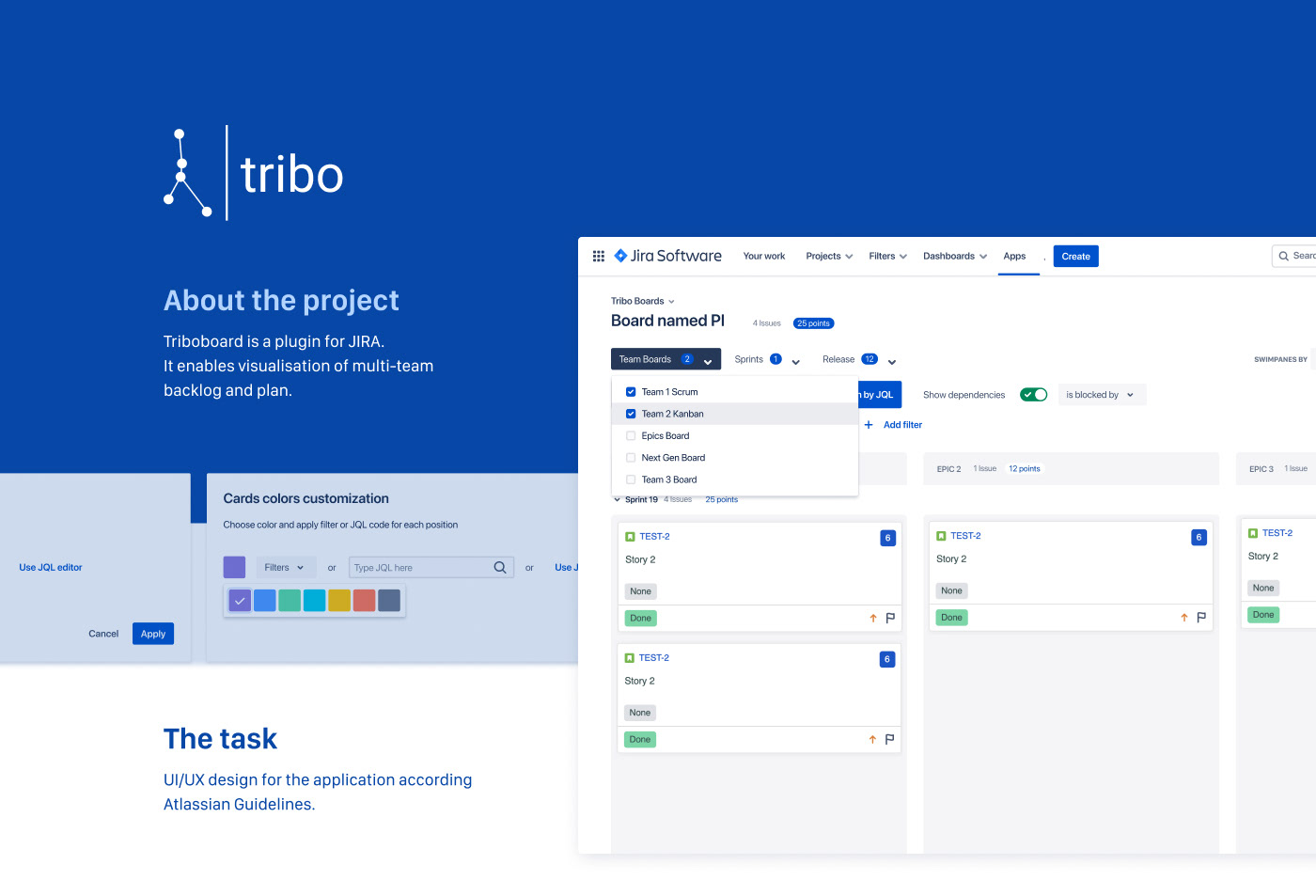1316x896 pixels.
Task: Collapse the Sprint 19 swimlane chevron
Action: (x=618, y=500)
